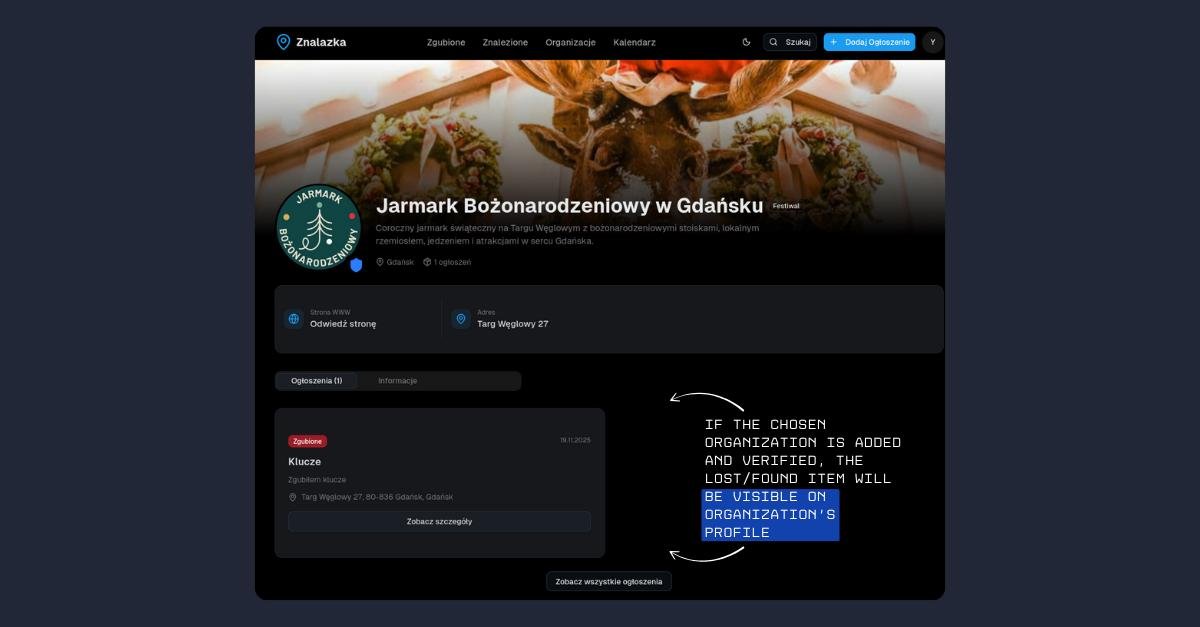
Task: Click the location pin icon beside Adres
Action: [461, 319]
